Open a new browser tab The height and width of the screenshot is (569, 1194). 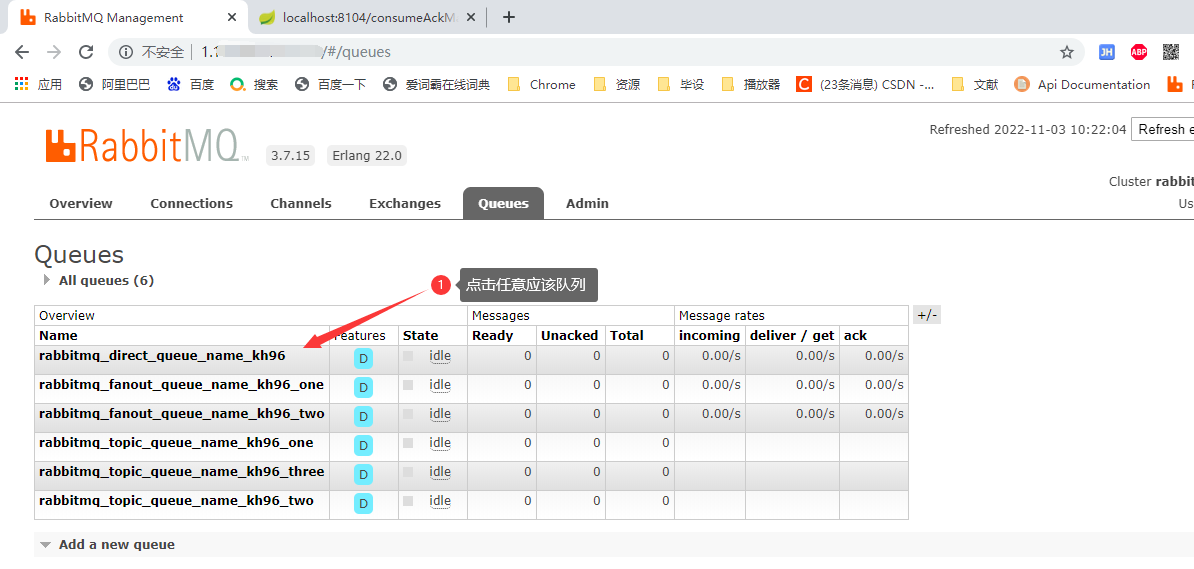[x=509, y=17]
